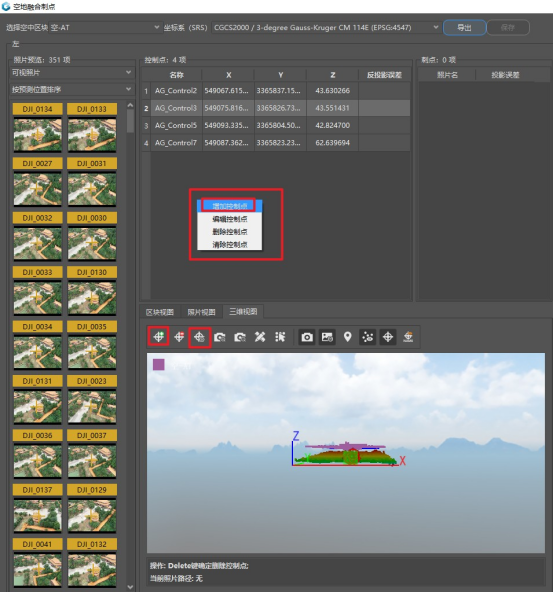This screenshot has width=553, height=593.
Task: Click the delete control point icon with red minus
Action: pyautogui.click(x=179, y=337)
